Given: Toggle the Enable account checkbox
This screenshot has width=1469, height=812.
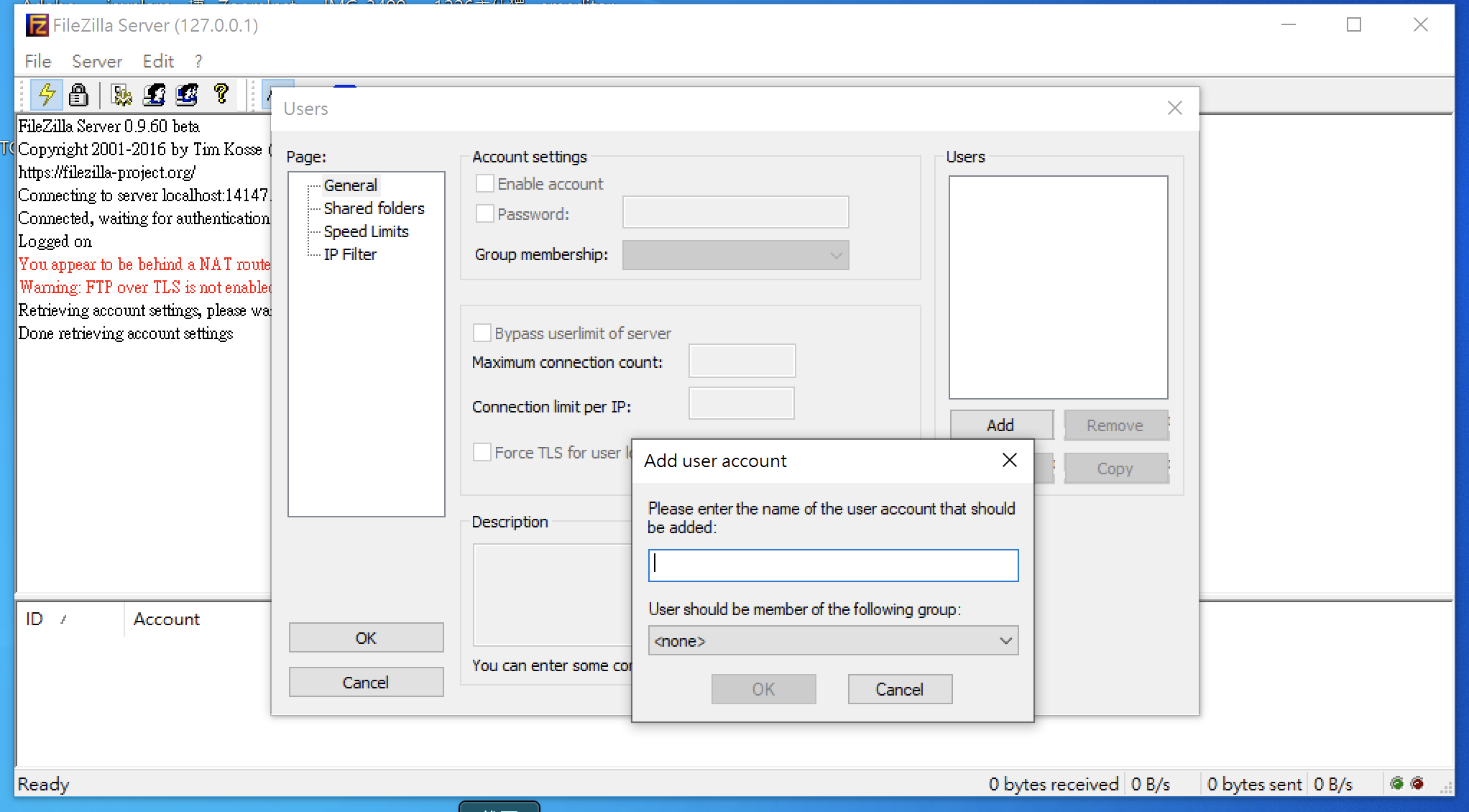Looking at the screenshot, I should pyautogui.click(x=485, y=184).
